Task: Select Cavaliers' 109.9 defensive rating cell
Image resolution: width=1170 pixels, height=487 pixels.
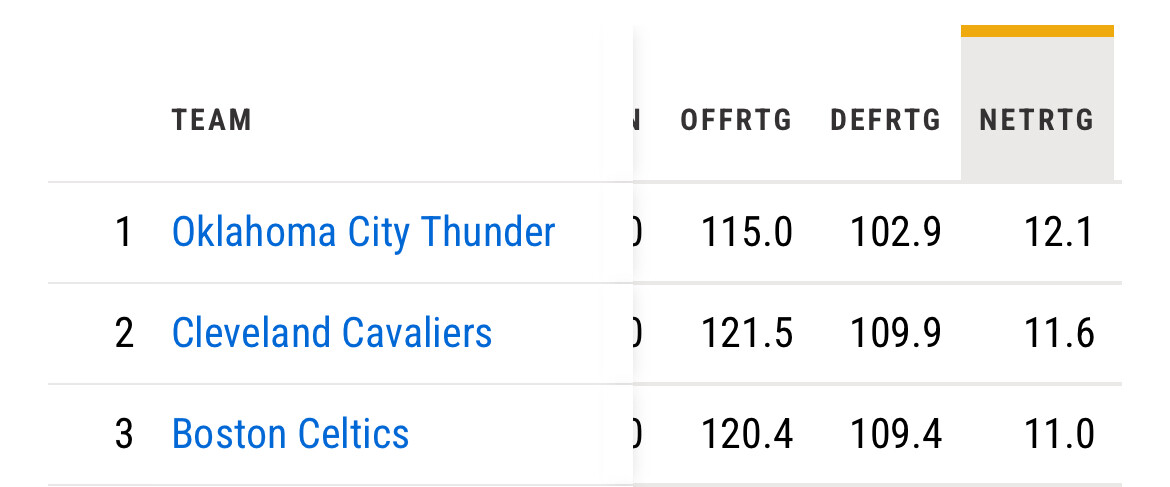Action: 895,333
